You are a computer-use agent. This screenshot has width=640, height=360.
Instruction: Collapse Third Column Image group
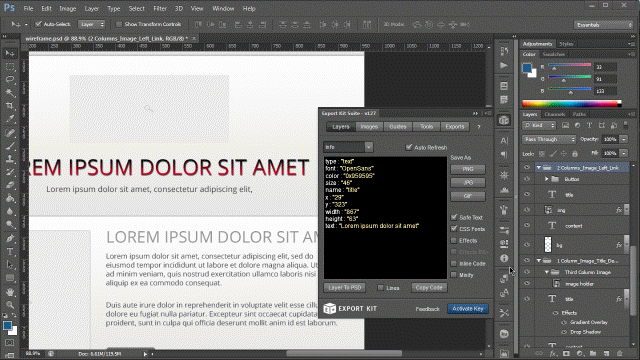pyautogui.click(x=547, y=272)
